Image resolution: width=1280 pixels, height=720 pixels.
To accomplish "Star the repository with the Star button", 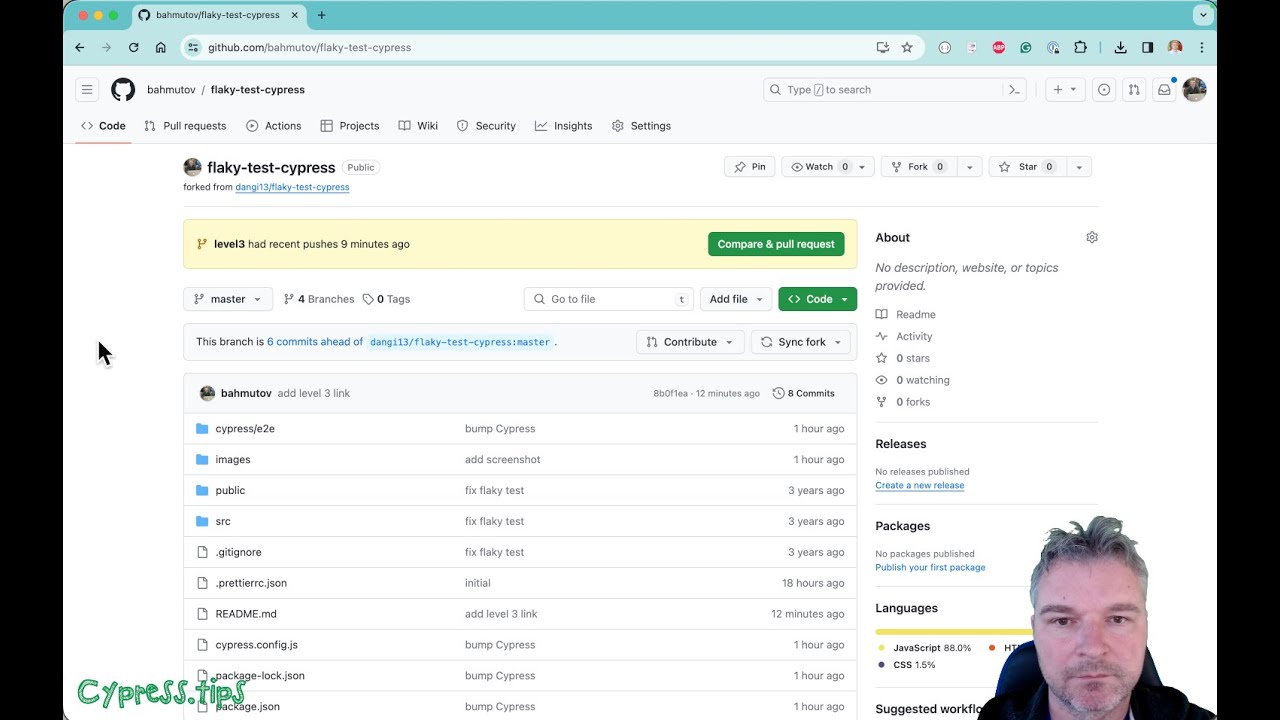I will point(1028,167).
